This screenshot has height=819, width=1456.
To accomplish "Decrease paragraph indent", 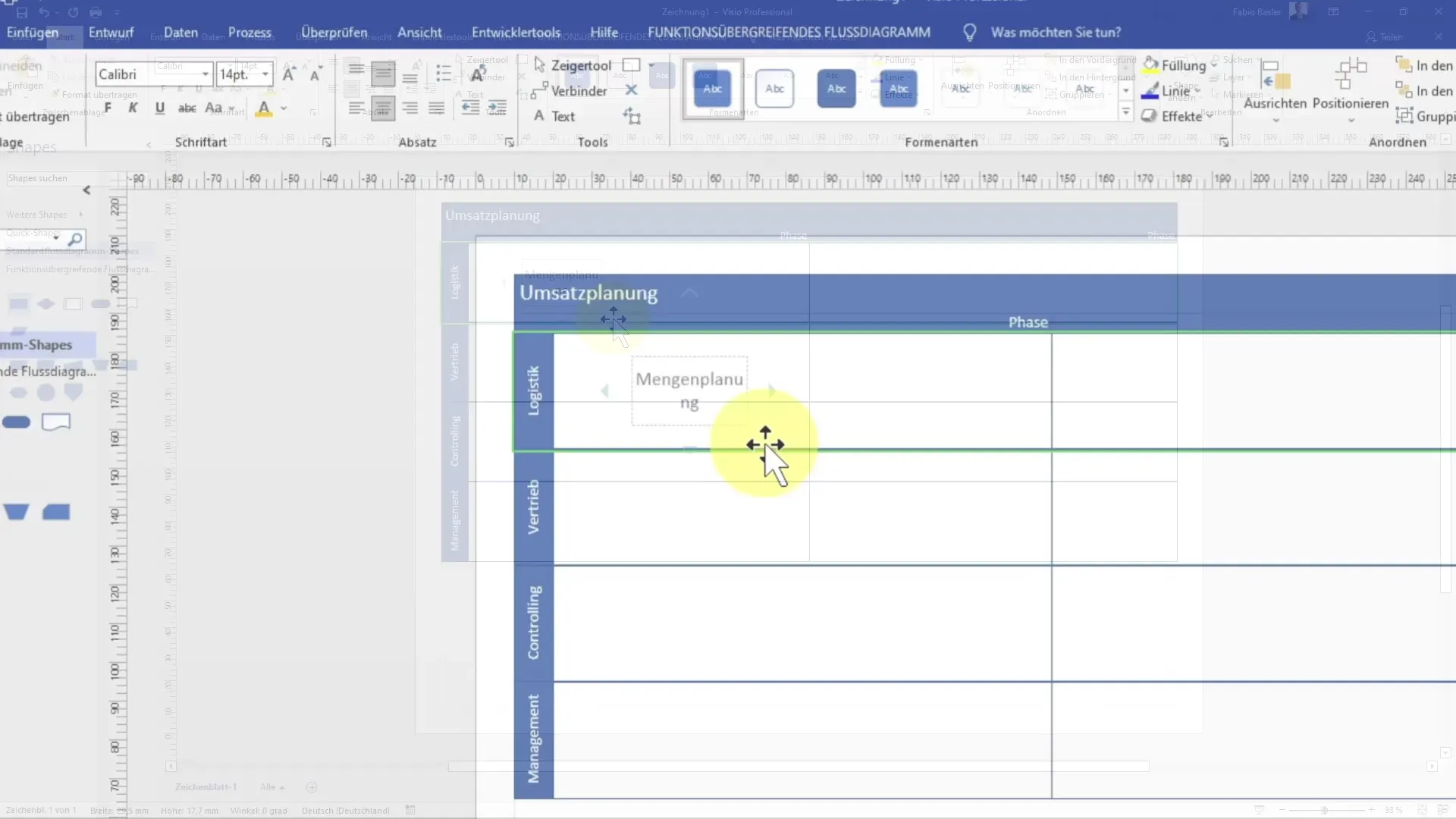I will (x=470, y=108).
